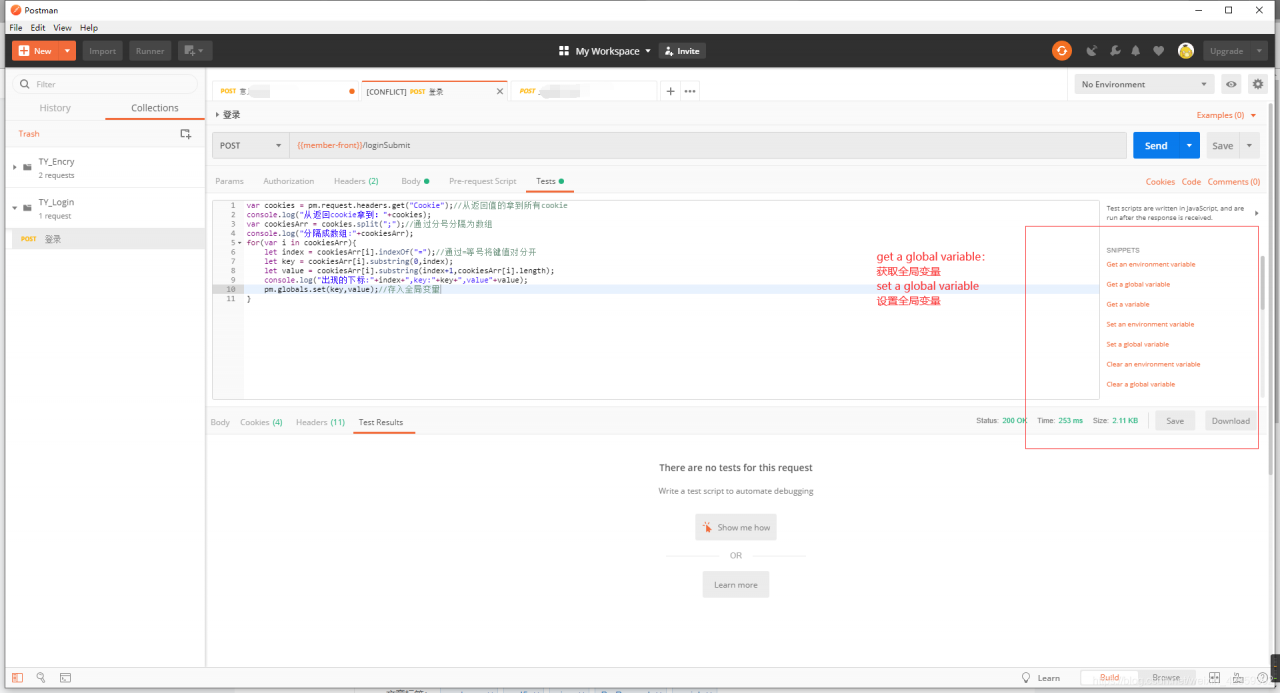This screenshot has height=693, width=1280.
Task: Open manage environments gear icon
Action: pyautogui.click(x=1258, y=84)
